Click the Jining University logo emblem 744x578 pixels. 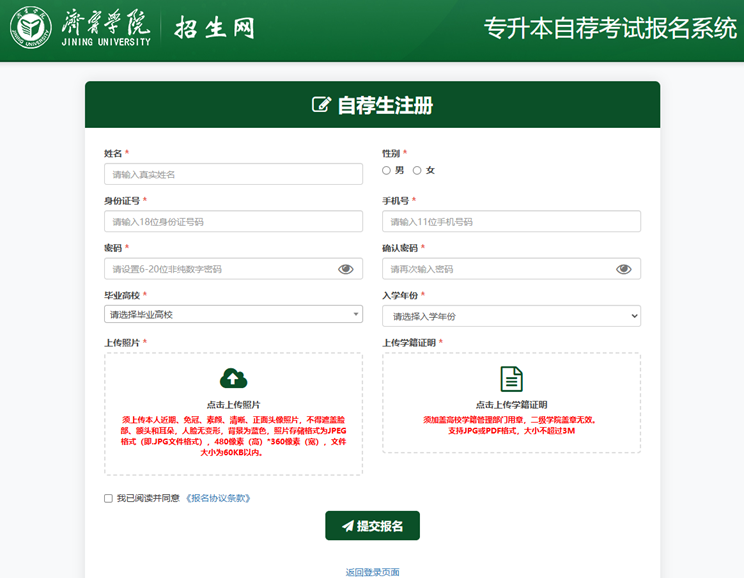(31, 30)
